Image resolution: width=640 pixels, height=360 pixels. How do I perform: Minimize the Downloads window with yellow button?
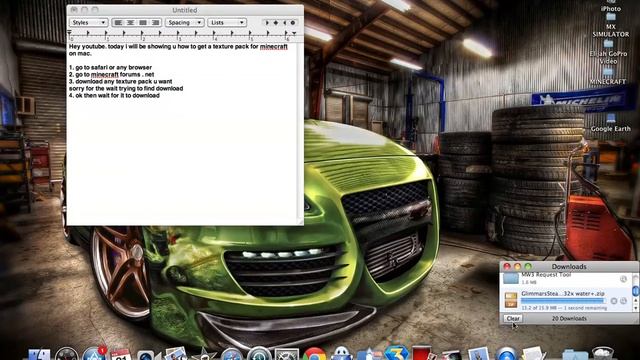(x=518, y=267)
